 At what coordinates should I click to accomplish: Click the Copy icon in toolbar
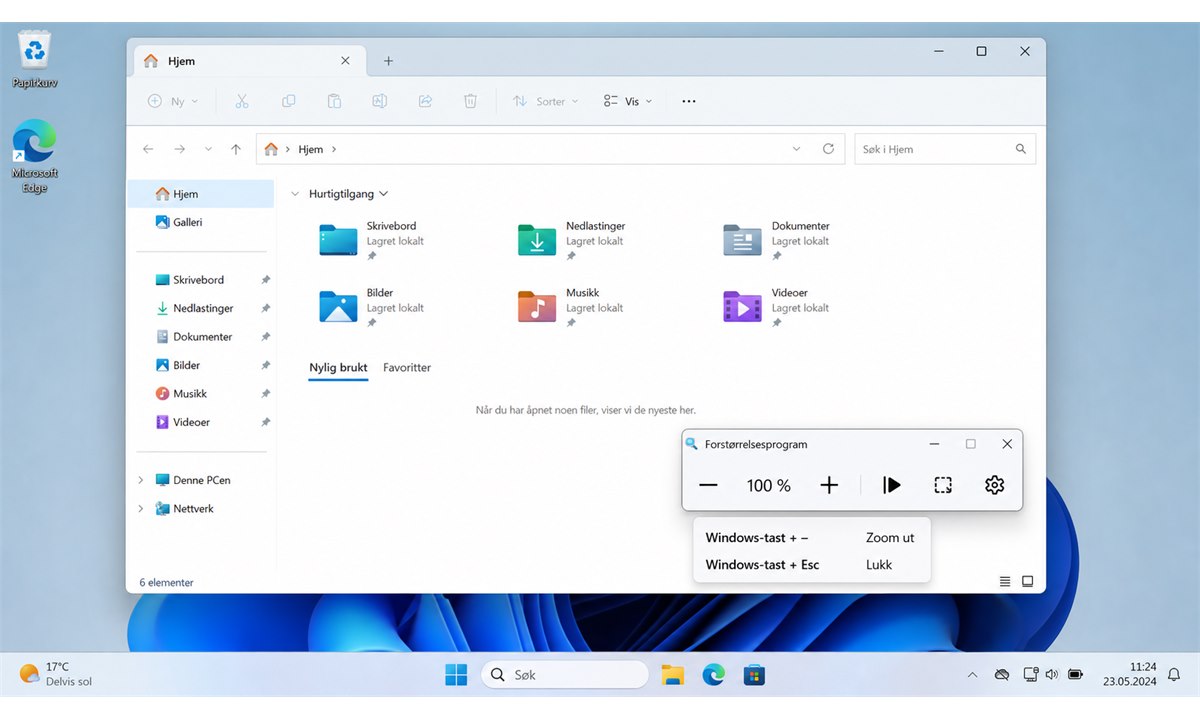pyautogui.click(x=288, y=101)
